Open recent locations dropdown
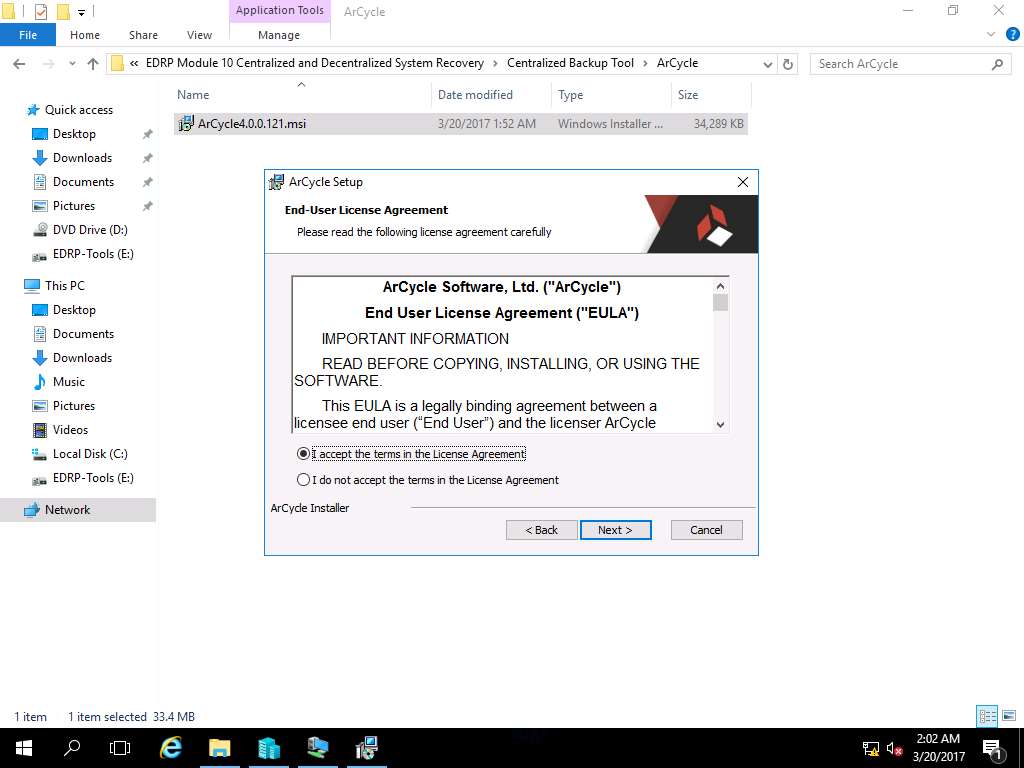This screenshot has width=1024, height=768. 72,64
